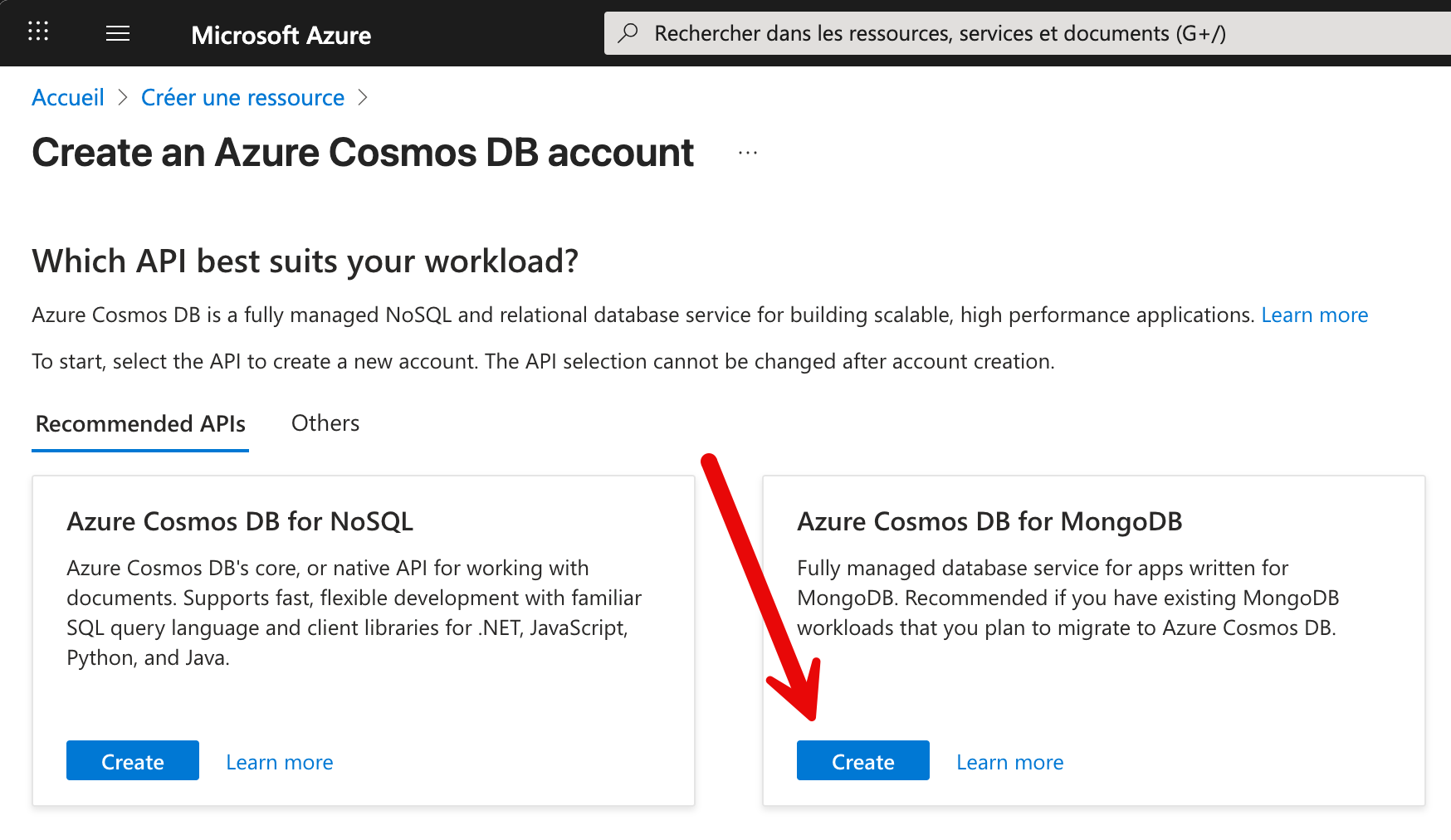The image size is (1451, 840).
Task: Click the Microsoft Azure logo
Action: [281, 34]
